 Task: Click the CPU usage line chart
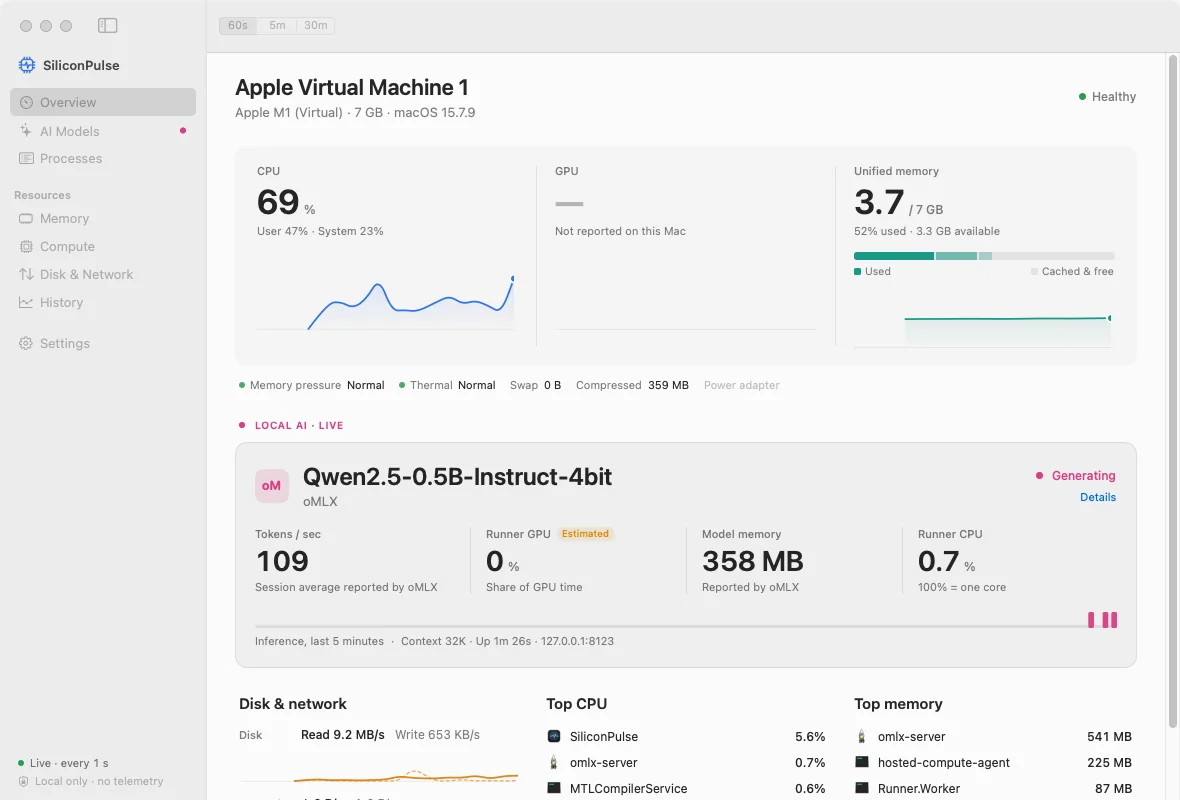(x=385, y=303)
